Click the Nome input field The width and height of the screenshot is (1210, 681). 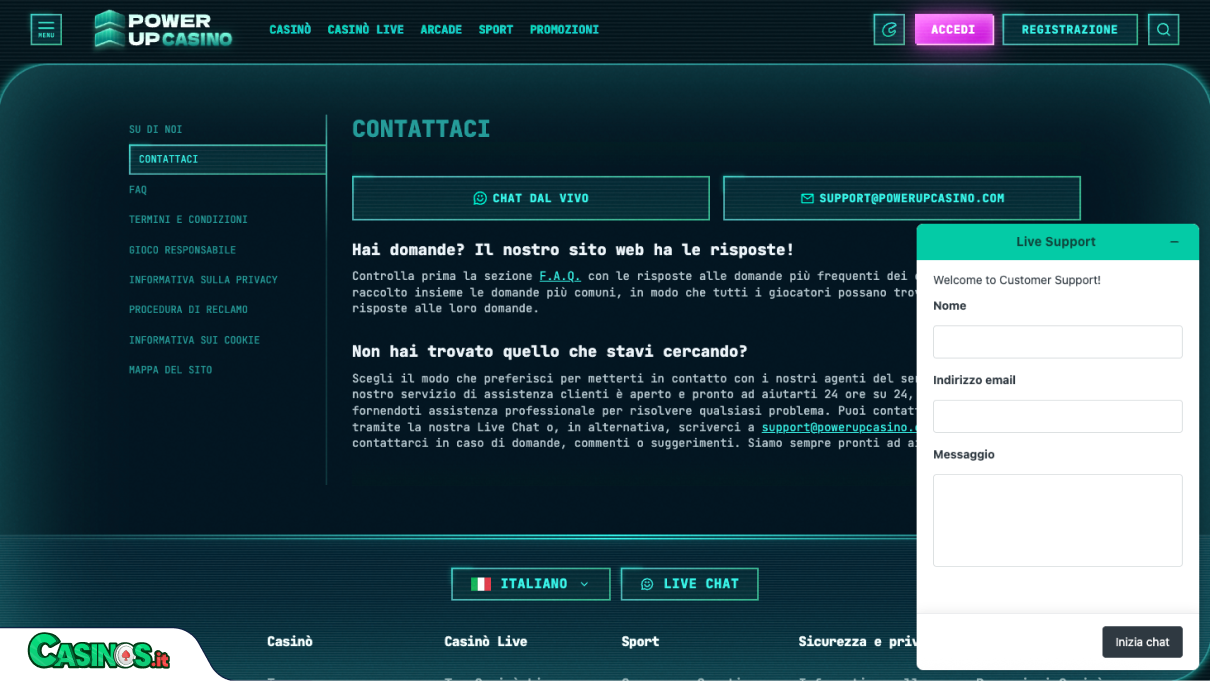pos(1058,342)
